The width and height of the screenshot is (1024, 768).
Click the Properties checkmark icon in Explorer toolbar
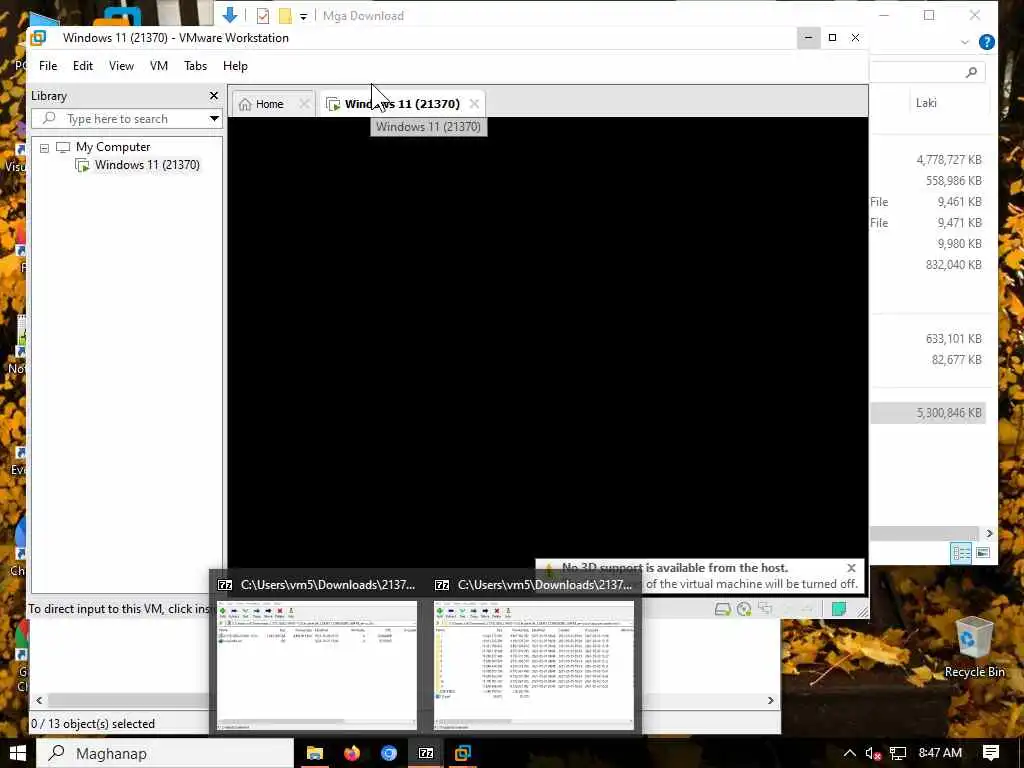(x=263, y=16)
